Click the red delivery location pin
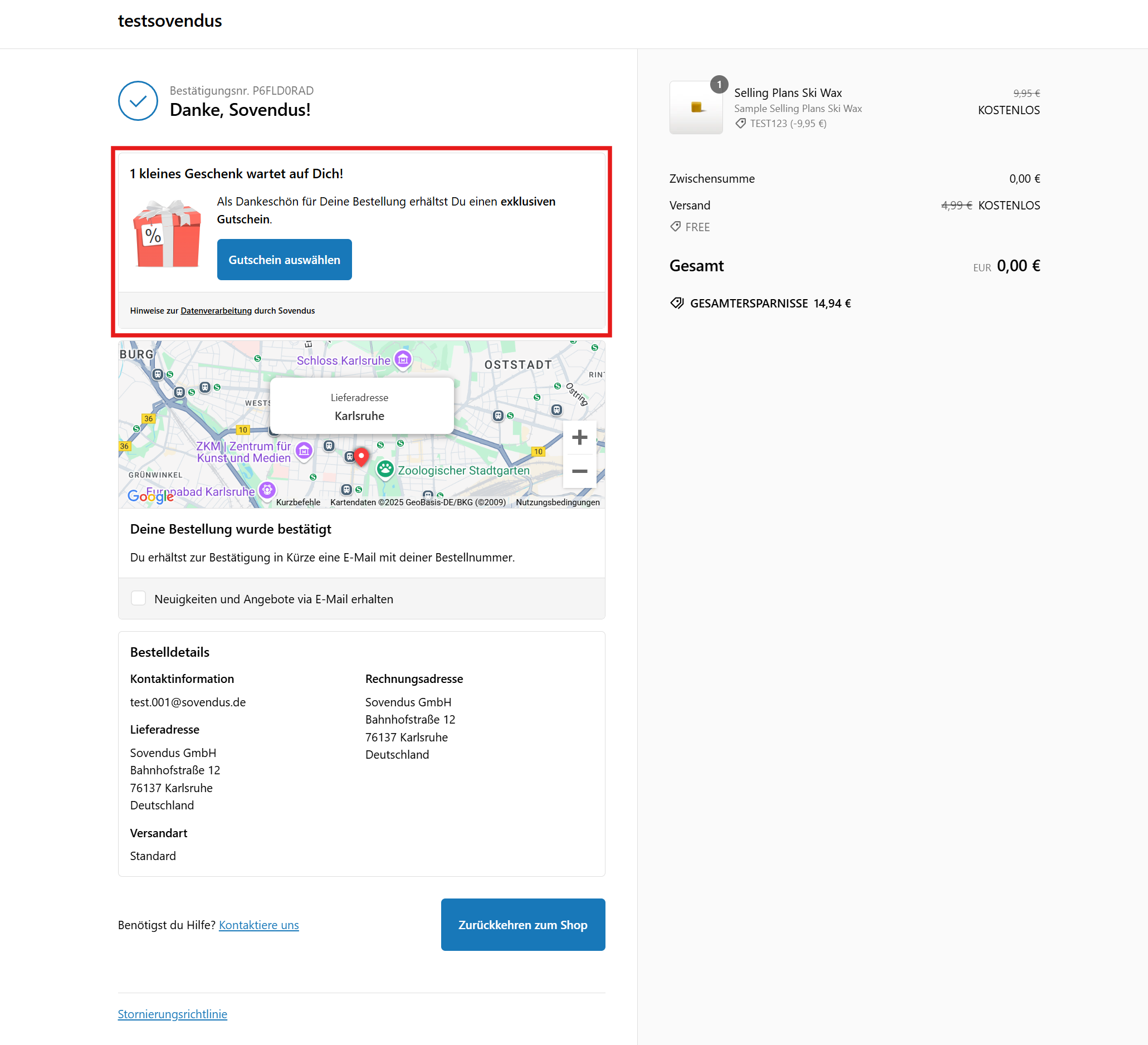1148x1045 pixels. 361,456
